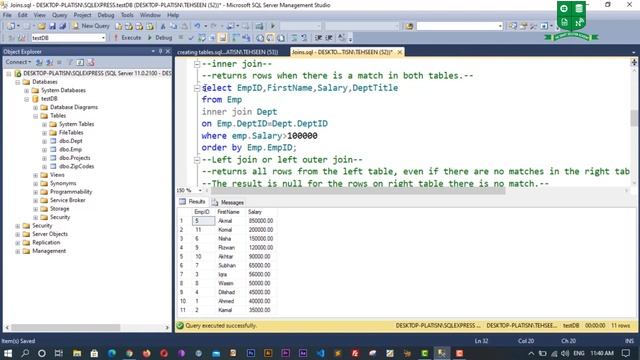Expand the Views folder node
This screenshot has width=640, height=360.
(x=36, y=175)
